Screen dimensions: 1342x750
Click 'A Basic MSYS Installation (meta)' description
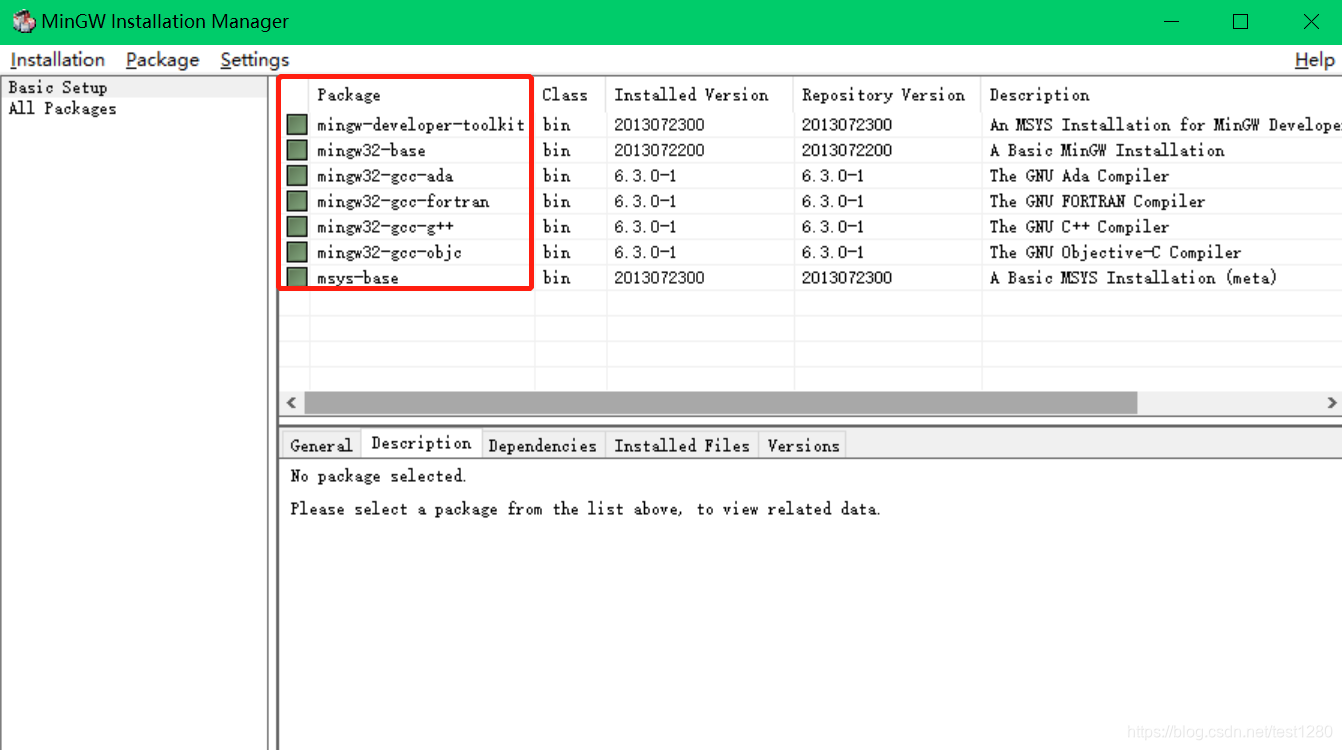pos(1133,277)
